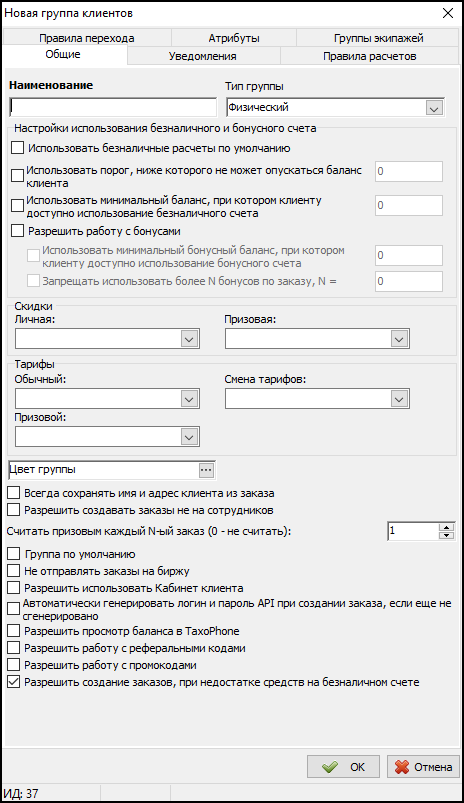The width and height of the screenshot is (464, 803).
Task: Open the Правила расчетов tab
Action: pos(369,56)
